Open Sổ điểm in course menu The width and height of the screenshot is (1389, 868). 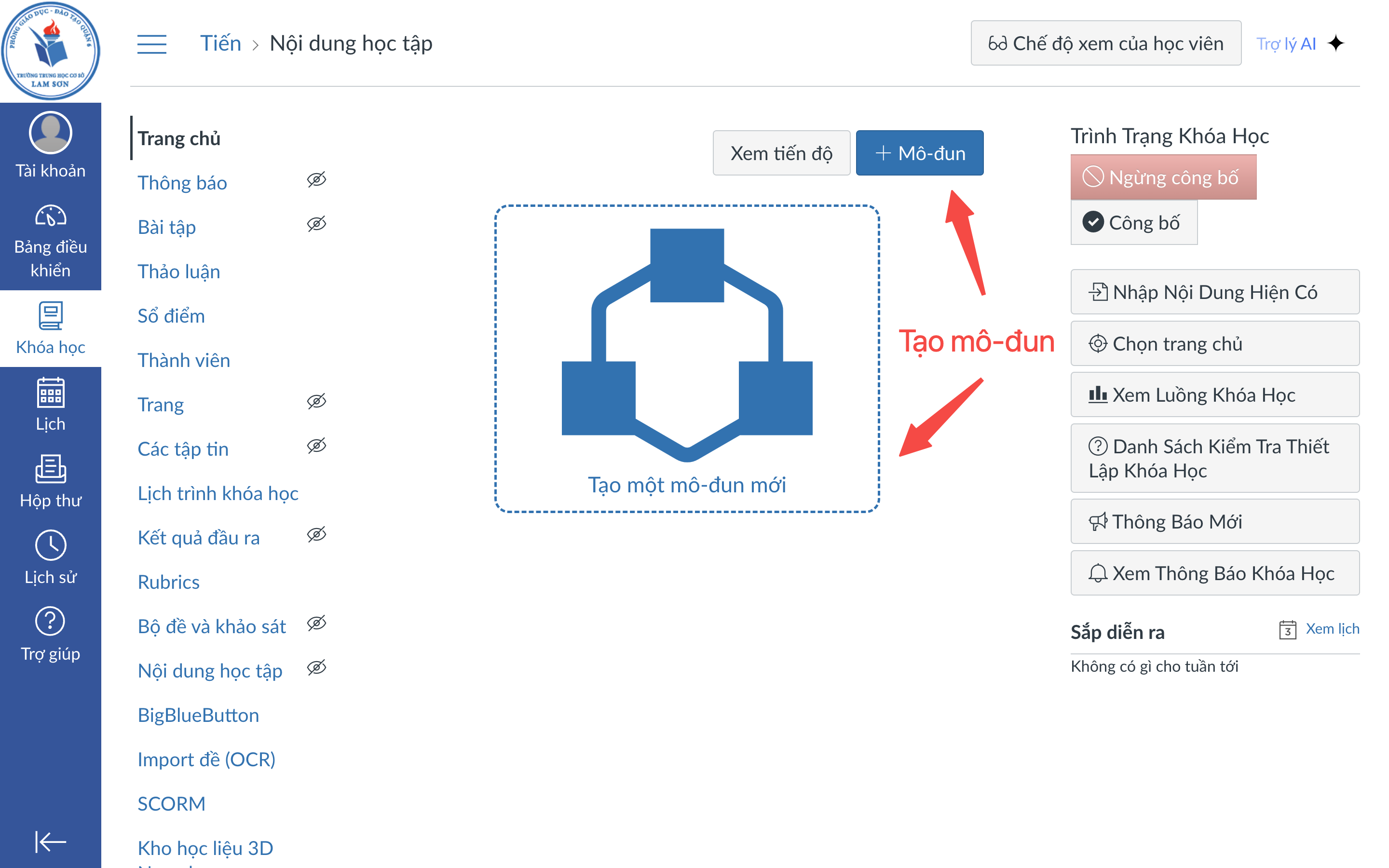pos(171,315)
